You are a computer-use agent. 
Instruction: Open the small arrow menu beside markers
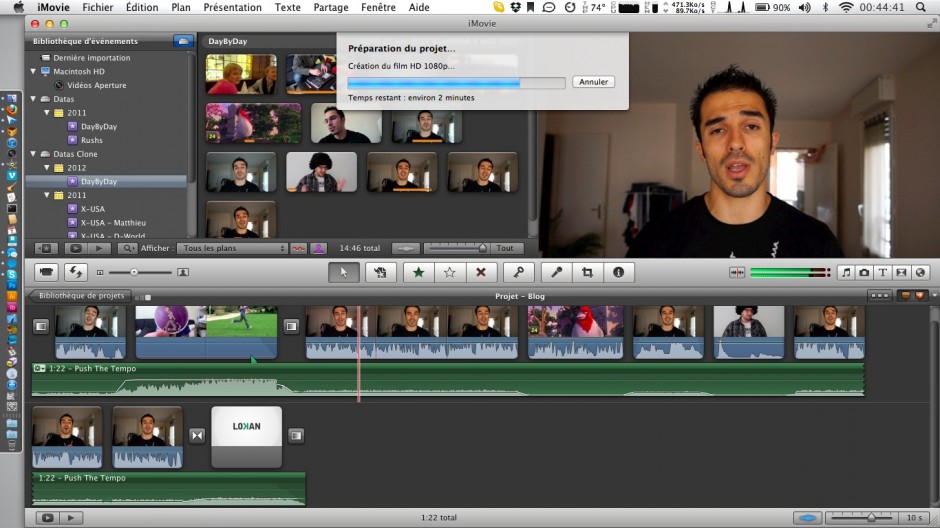click(x=934, y=295)
